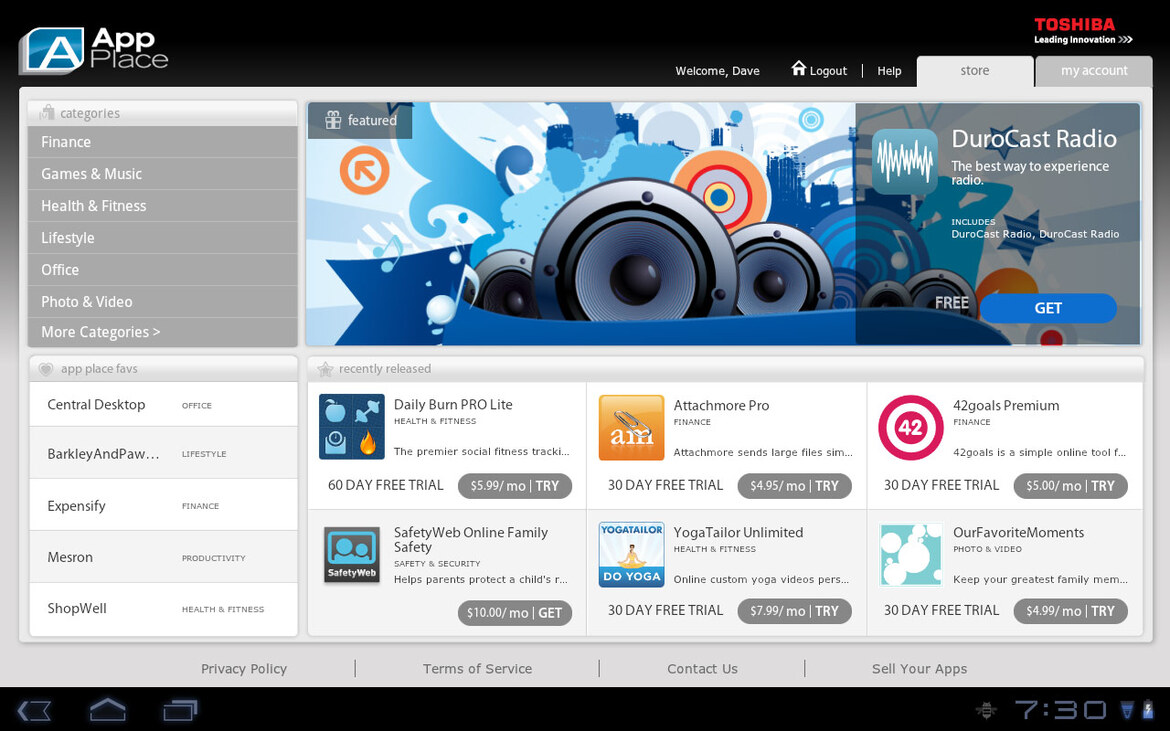Click the recently released star icon
This screenshot has width=1170, height=731.
click(325, 368)
